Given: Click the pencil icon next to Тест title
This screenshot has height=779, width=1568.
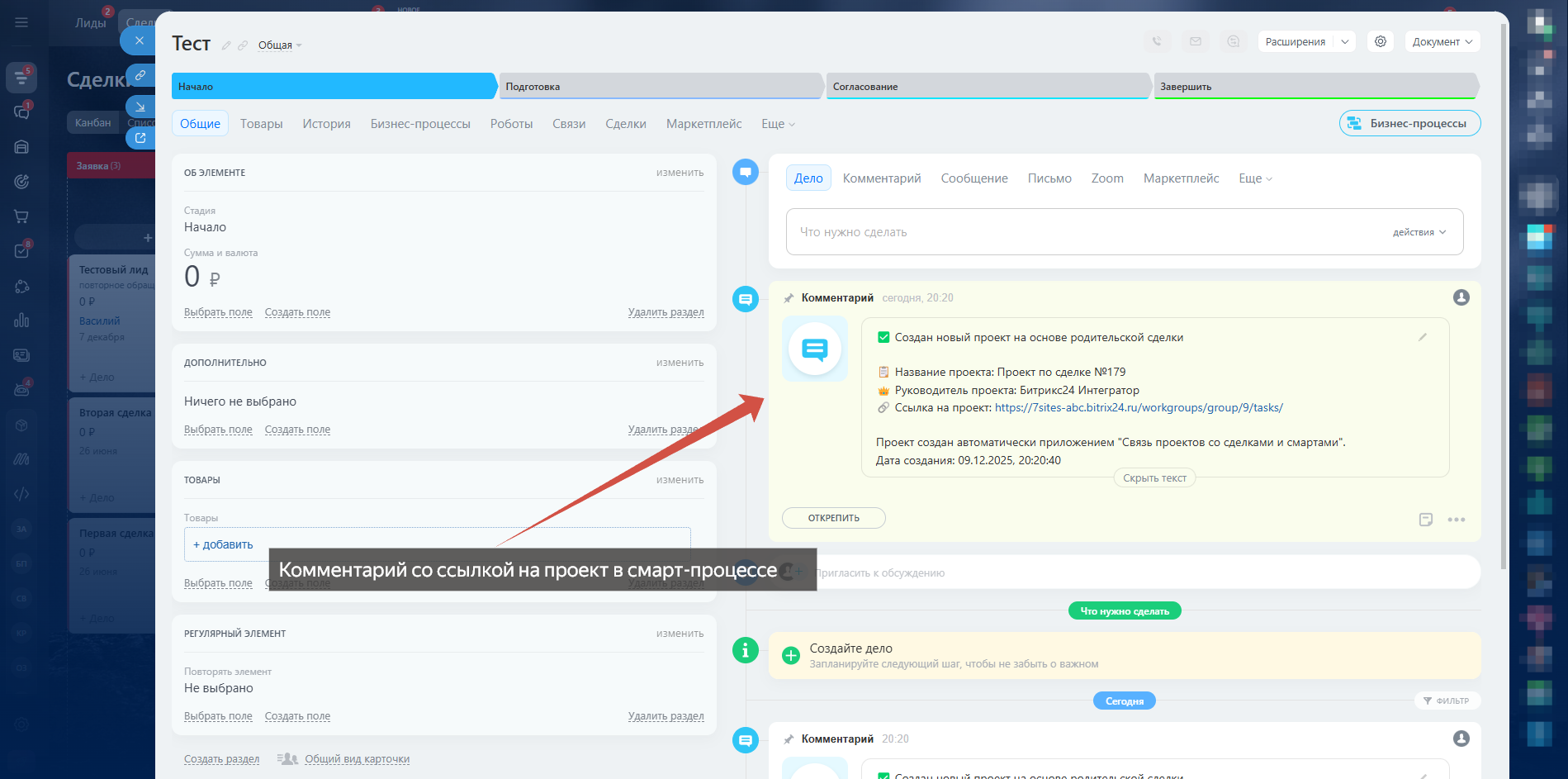Looking at the screenshot, I should (x=226, y=45).
